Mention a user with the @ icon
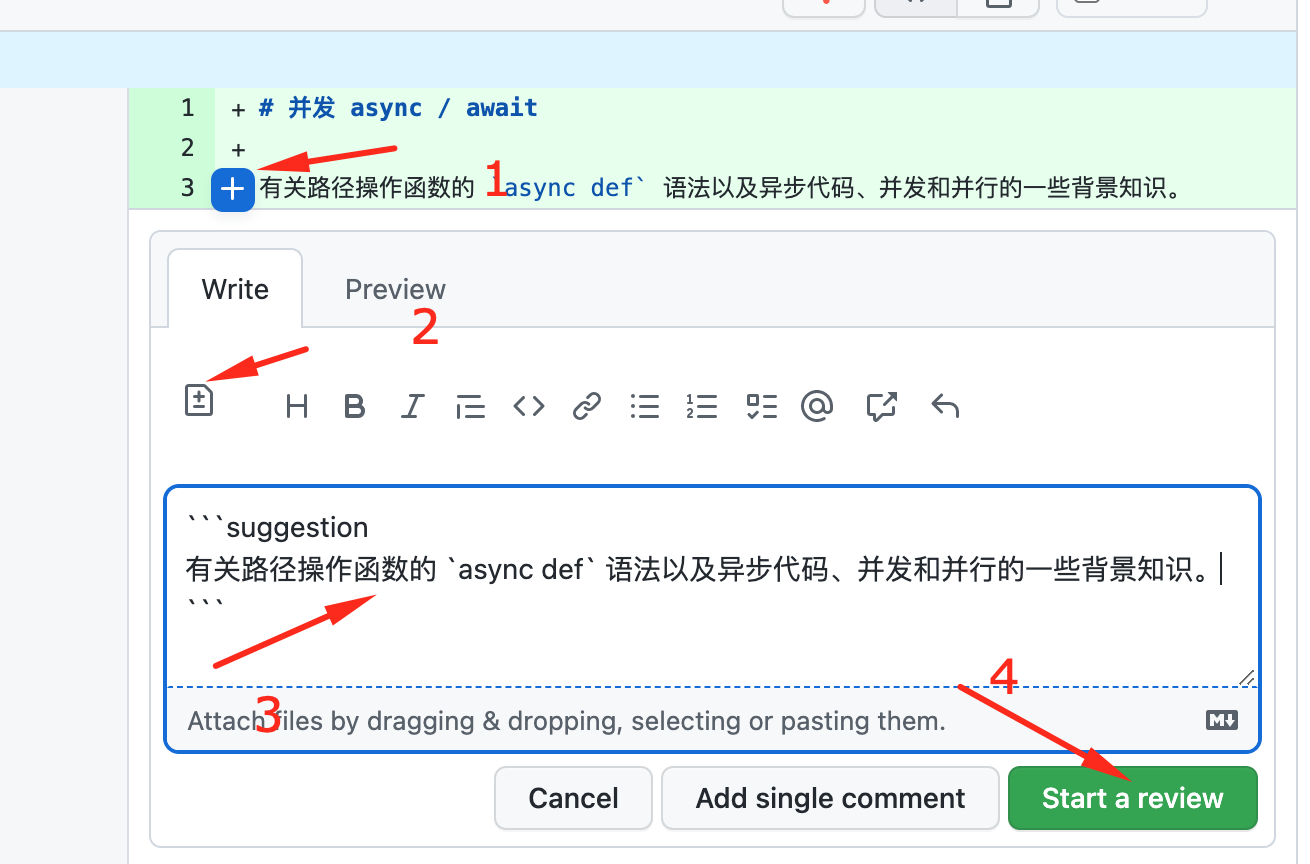This screenshot has height=864, width=1310. [818, 406]
